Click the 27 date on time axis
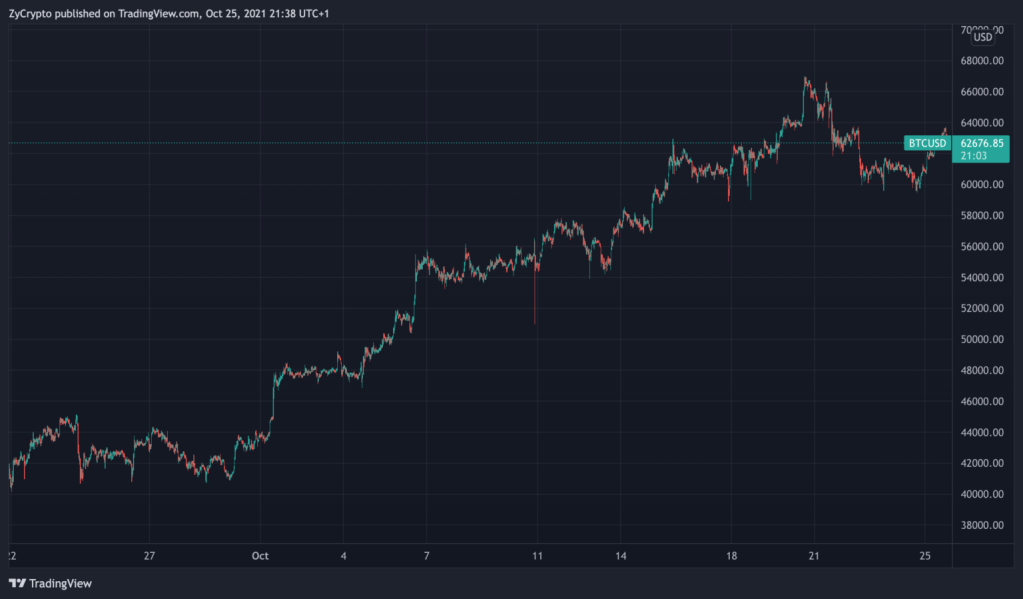The width and height of the screenshot is (1023, 599). pyautogui.click(x=150, y=555)
